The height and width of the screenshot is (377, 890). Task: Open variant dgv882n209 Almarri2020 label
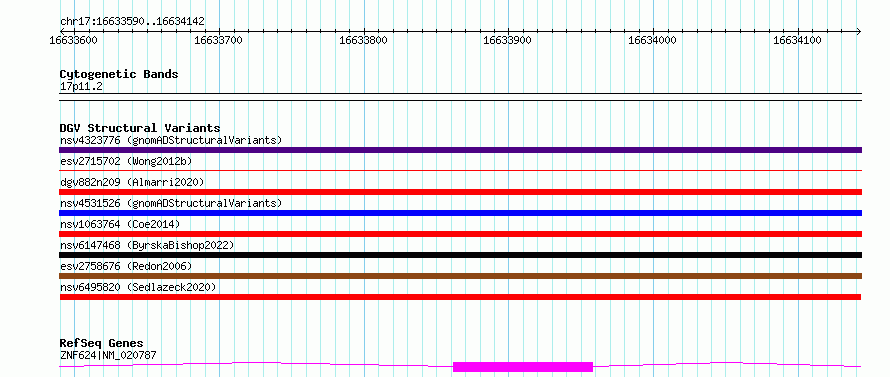click(132, 182)
